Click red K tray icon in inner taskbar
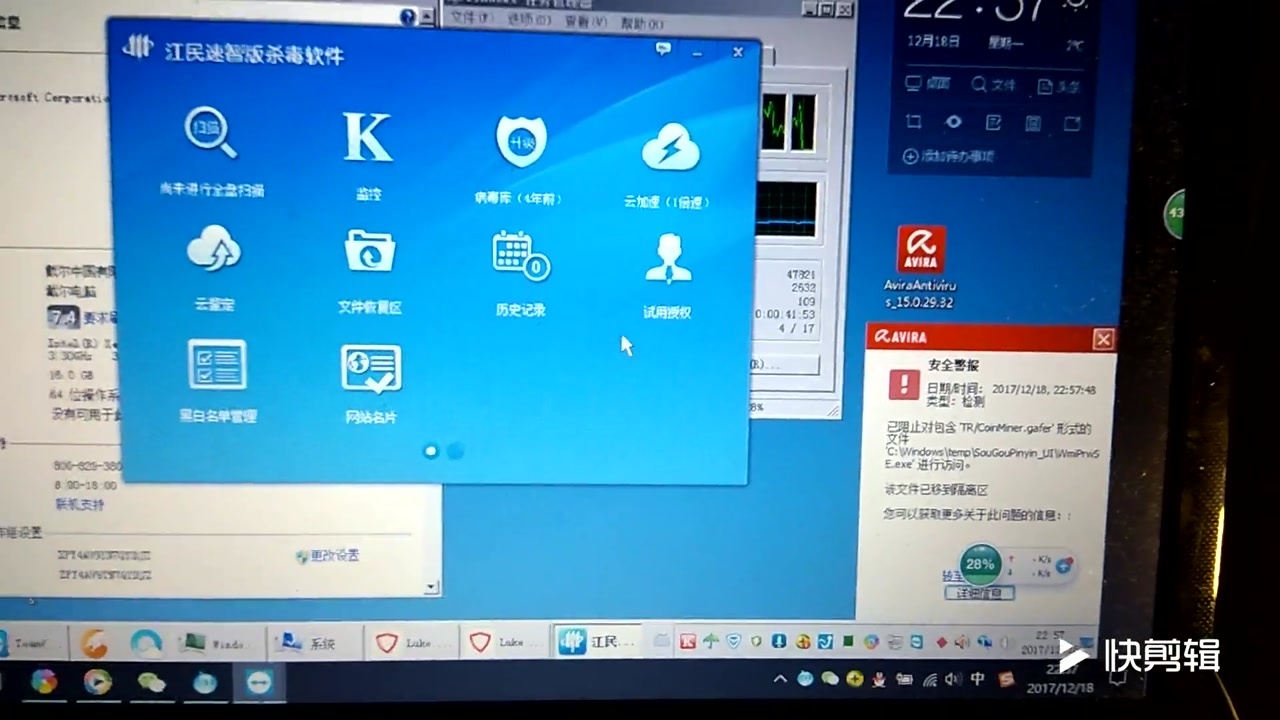 point(688,641)
